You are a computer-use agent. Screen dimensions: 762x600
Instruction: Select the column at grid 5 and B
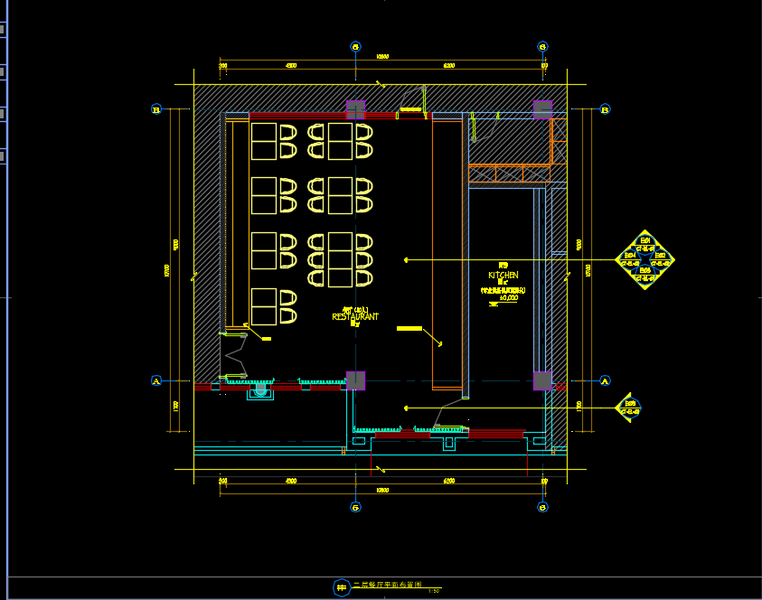click(356, 110)
